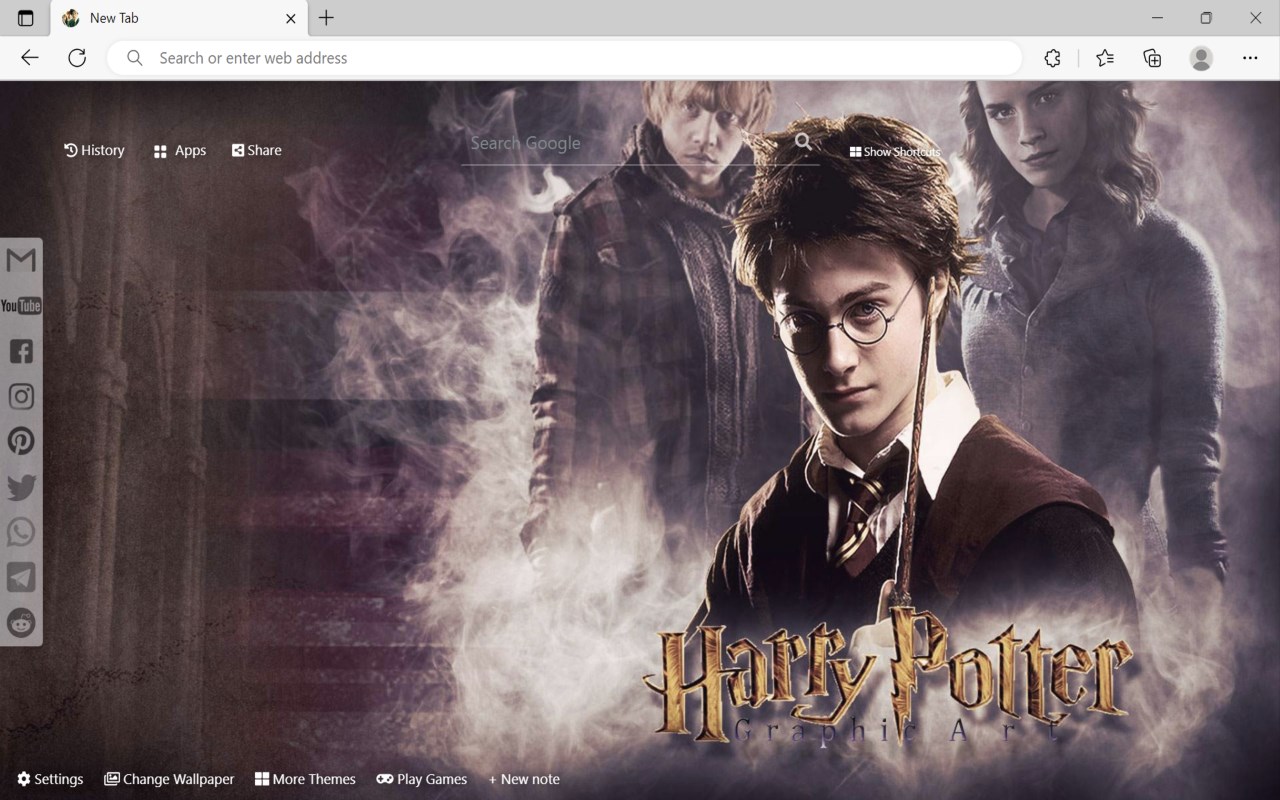This screenshot has height=800, width=1280.
Task: Open Play Games
Action: (x=422, y=779)
